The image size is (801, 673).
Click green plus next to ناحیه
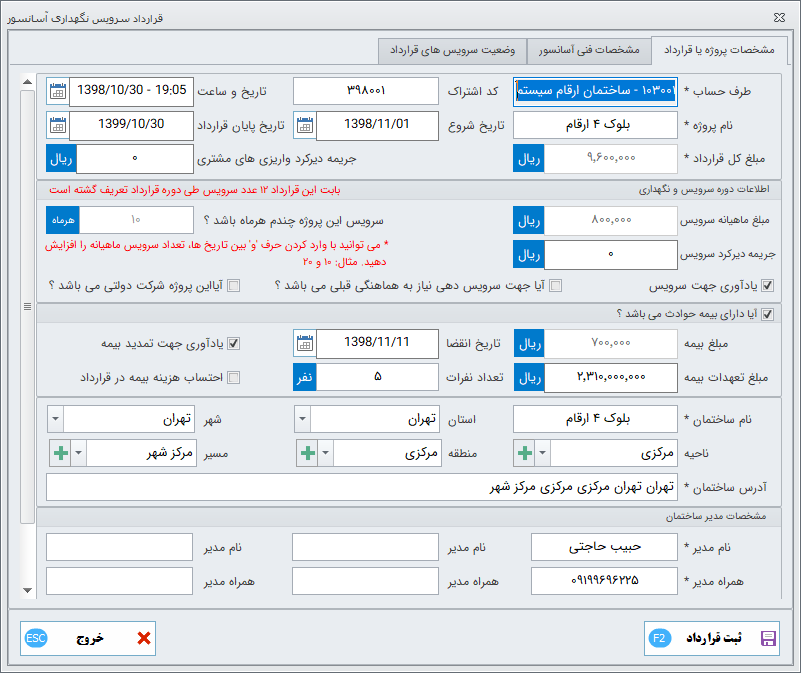click(525, 453)
